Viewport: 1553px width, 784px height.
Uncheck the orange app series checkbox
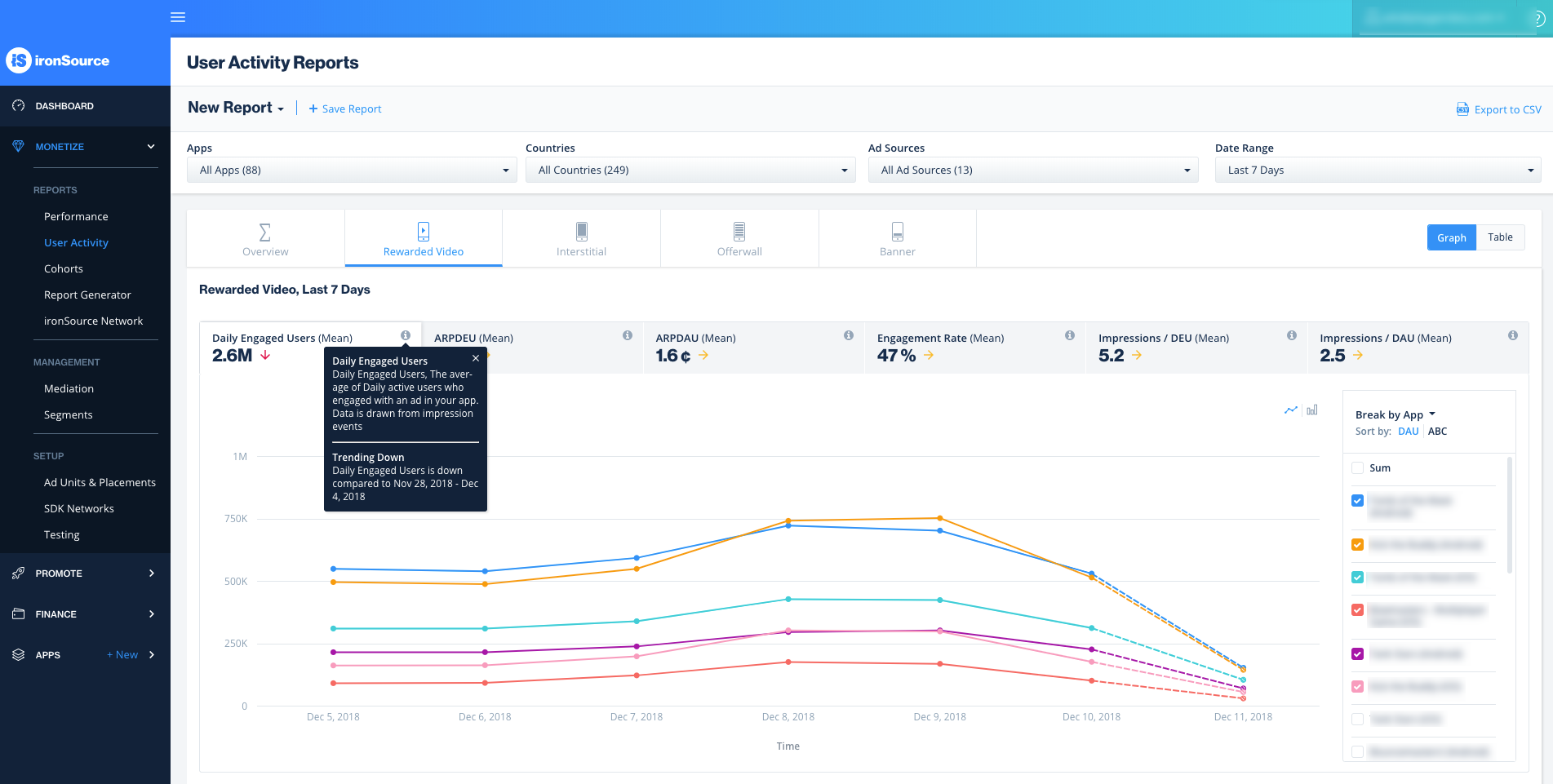click(x=1358, y=545)
